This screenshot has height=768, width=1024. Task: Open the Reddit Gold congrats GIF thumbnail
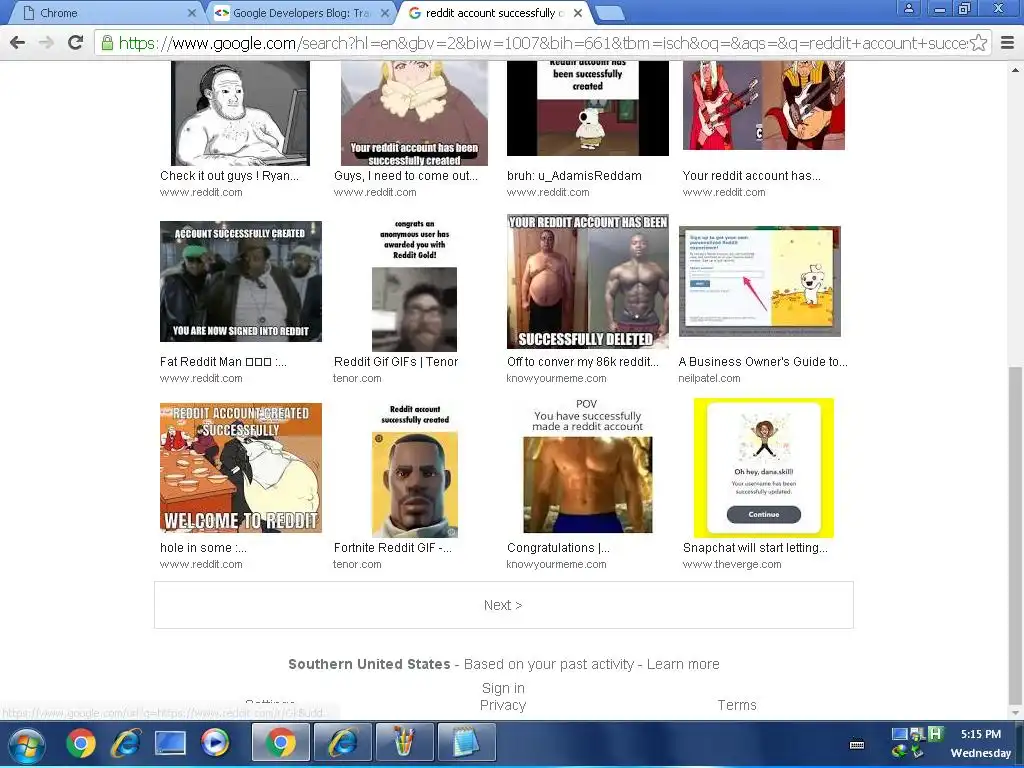pos(414,285)
